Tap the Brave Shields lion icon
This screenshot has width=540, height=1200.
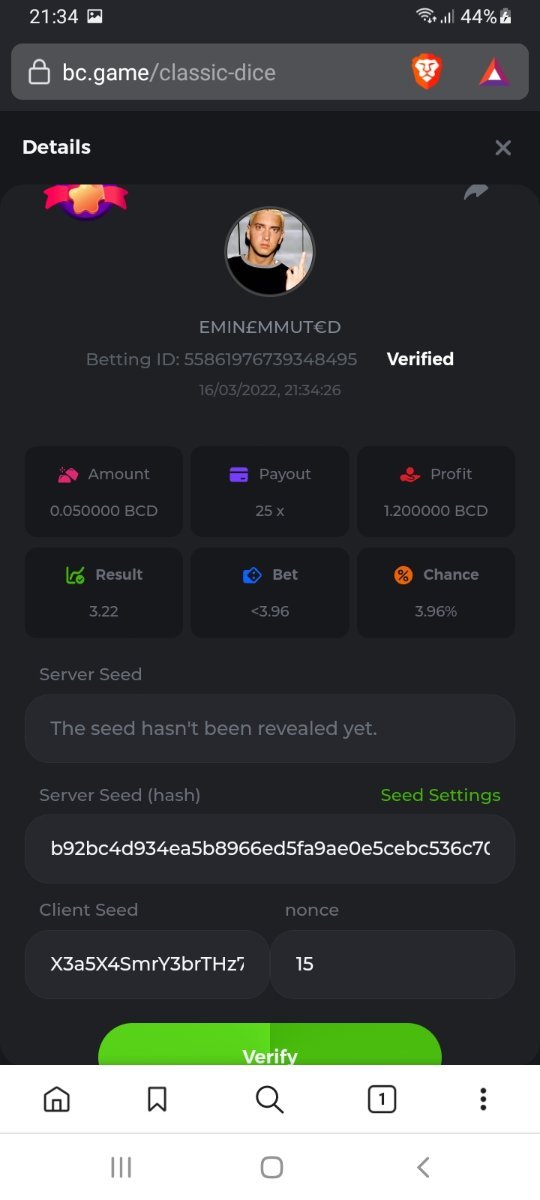click(427, 72)
